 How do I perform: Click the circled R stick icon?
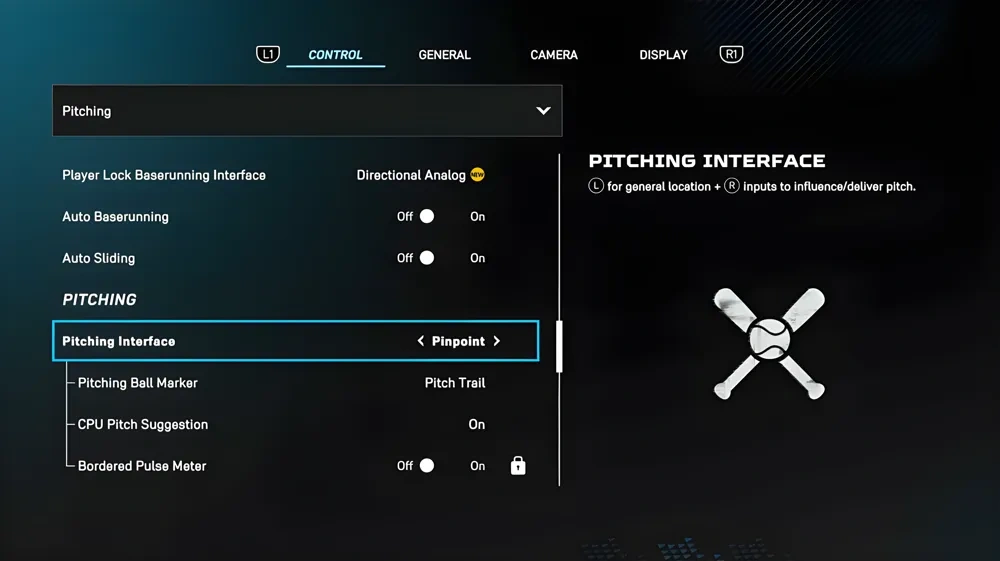click(732, 186)
